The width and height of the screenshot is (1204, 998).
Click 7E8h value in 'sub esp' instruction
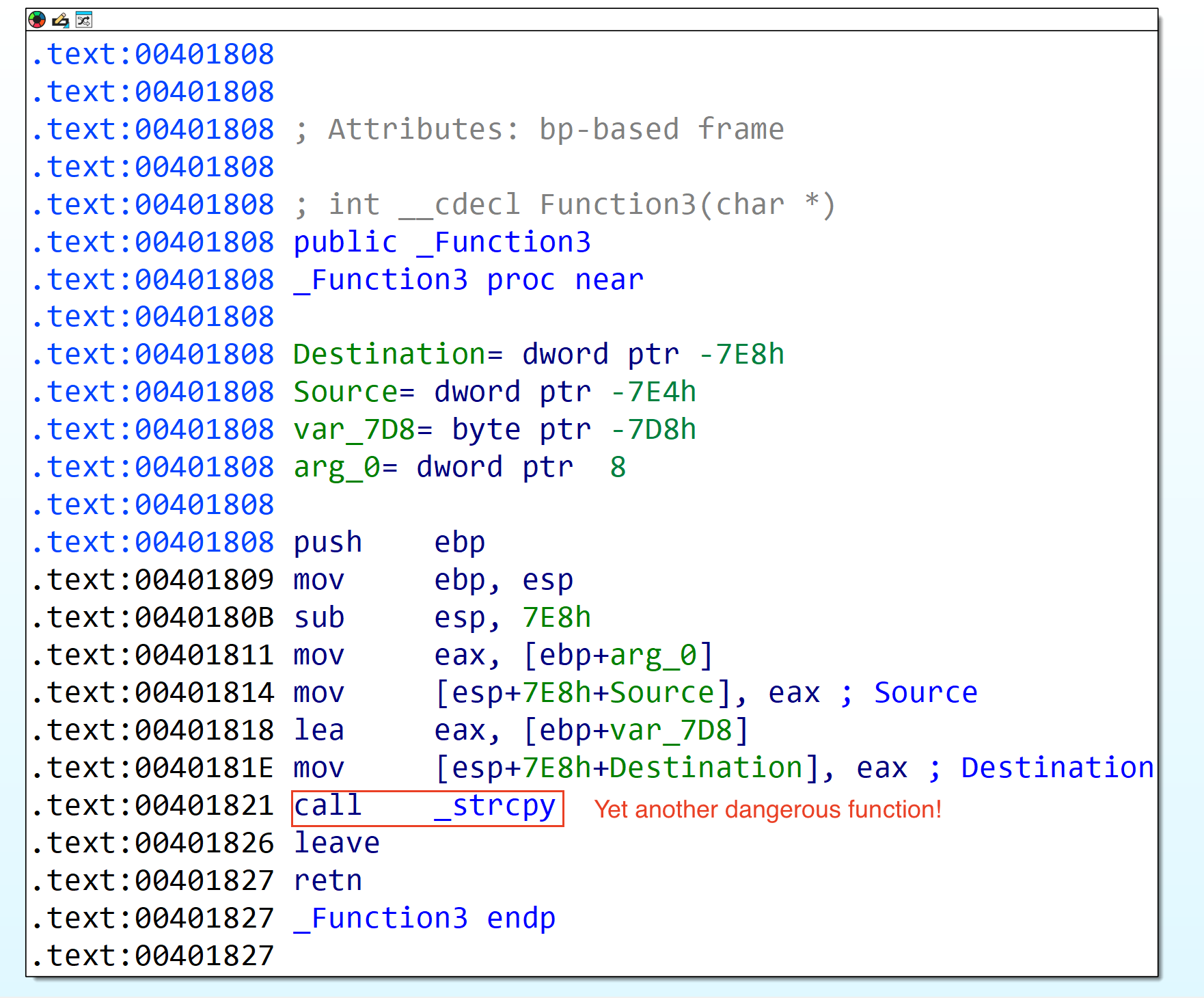click(556, 618)
